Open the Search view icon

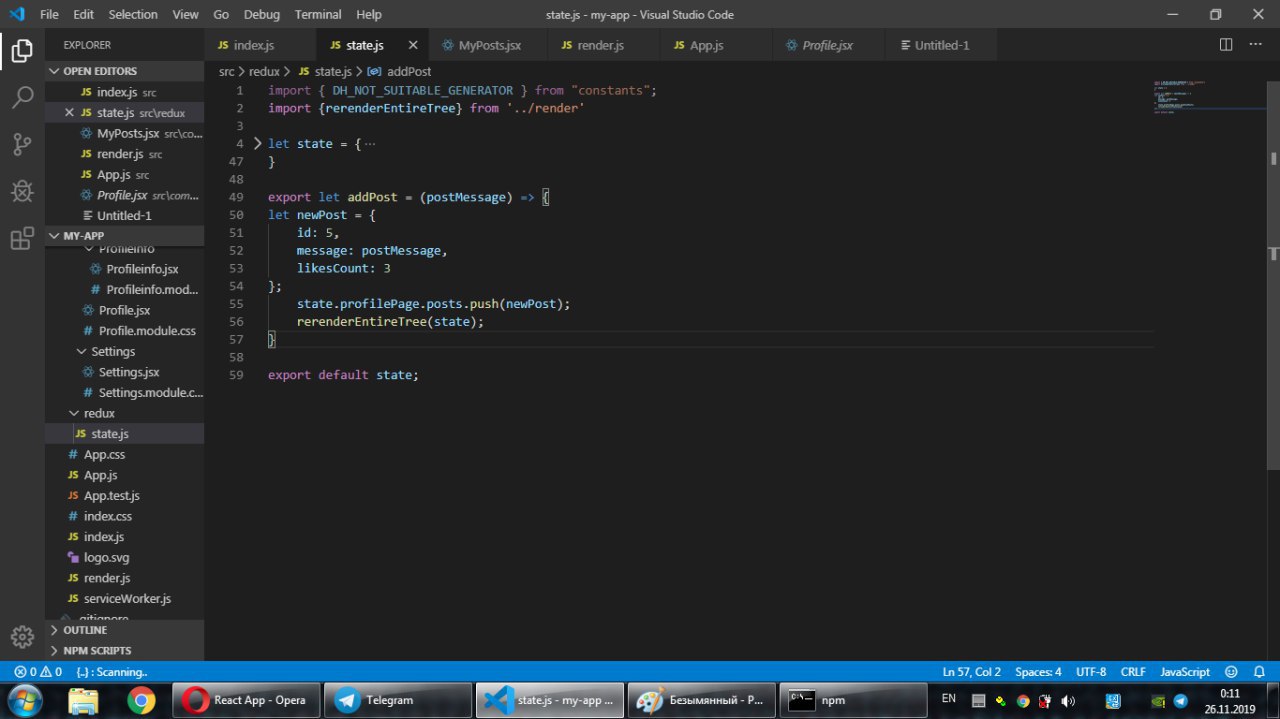tap(22, 98)
